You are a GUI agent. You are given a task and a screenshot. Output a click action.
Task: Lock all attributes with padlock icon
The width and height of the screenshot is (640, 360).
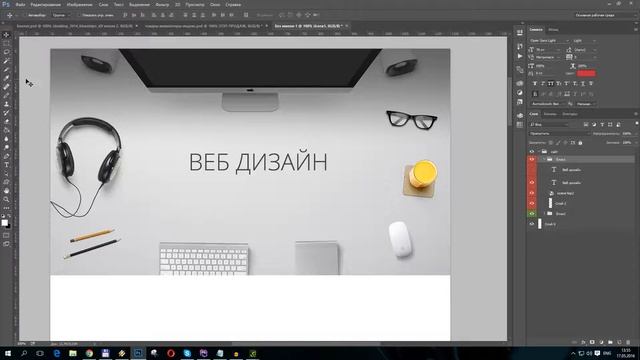pyautogui.click(x=580, y=142)
